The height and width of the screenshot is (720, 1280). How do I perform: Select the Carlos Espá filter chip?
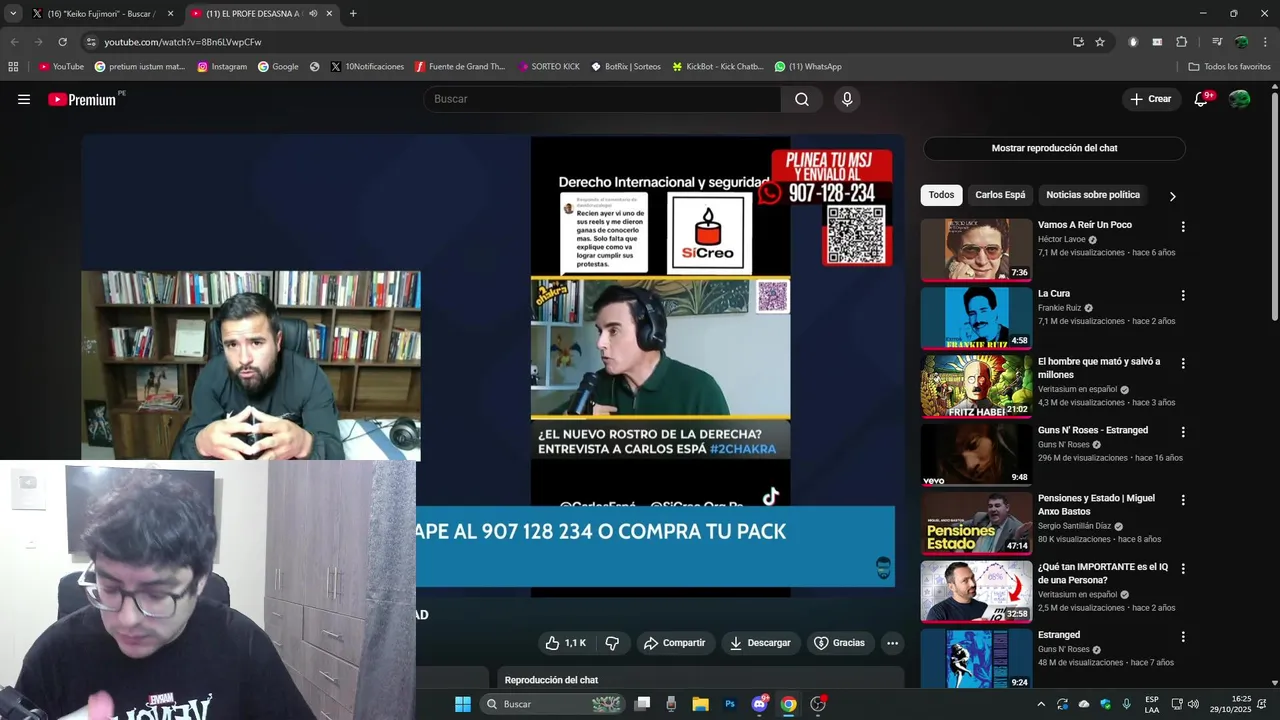tap(1000, 195)
